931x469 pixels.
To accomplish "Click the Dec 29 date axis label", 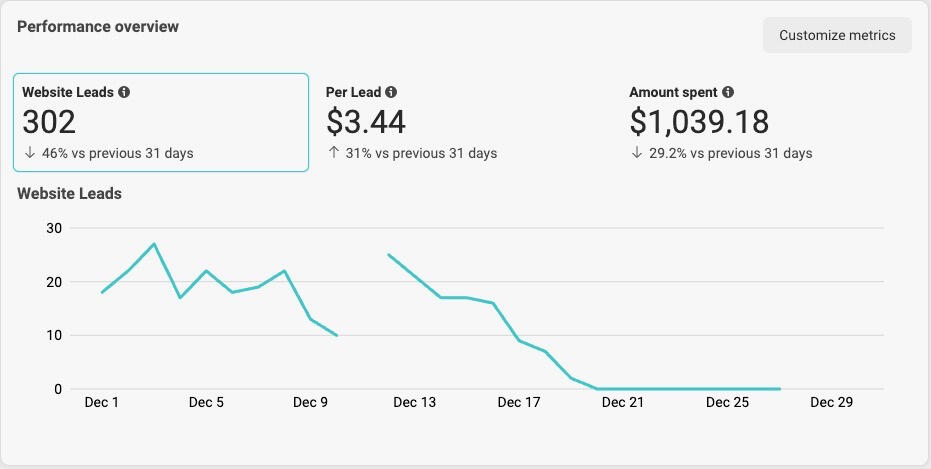I will click(x=831, y=403).
